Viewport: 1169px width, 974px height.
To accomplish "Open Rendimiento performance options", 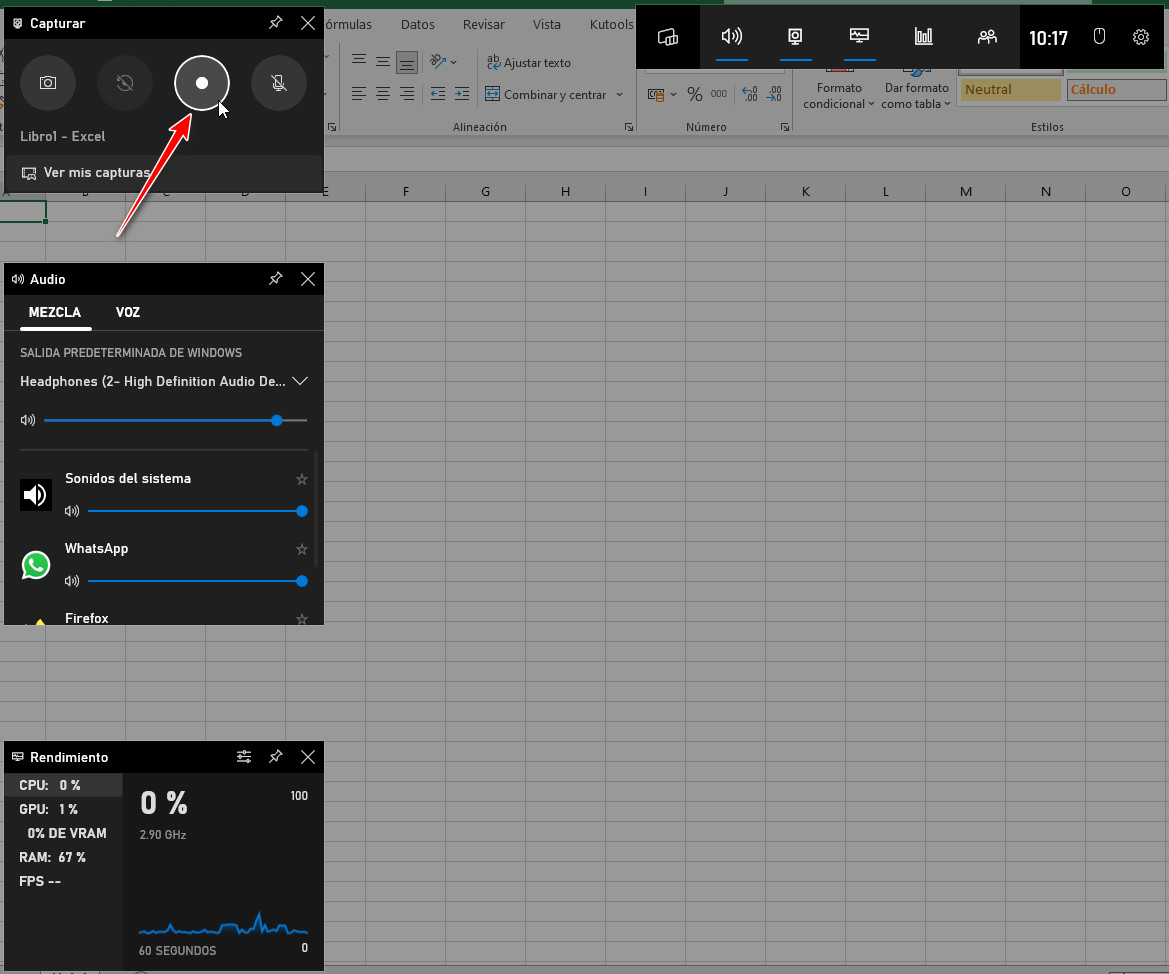I will 244,757.
